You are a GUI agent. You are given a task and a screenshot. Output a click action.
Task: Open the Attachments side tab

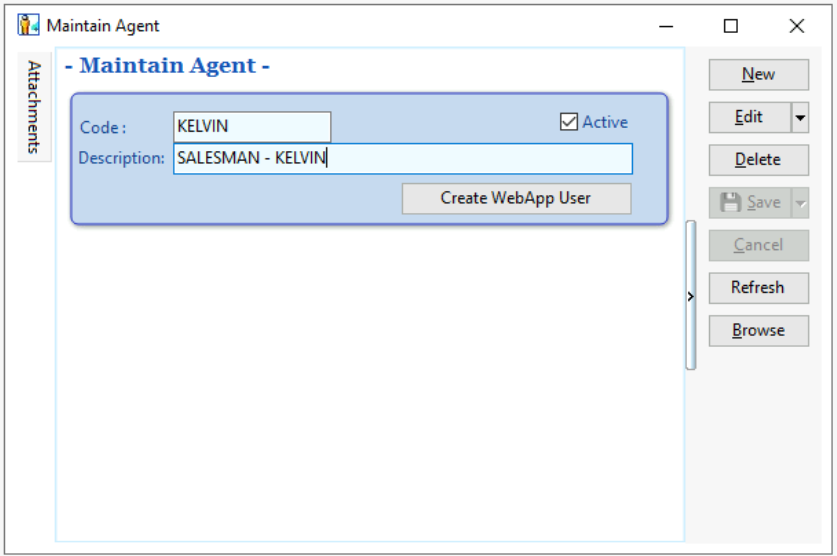click(34, 107)
